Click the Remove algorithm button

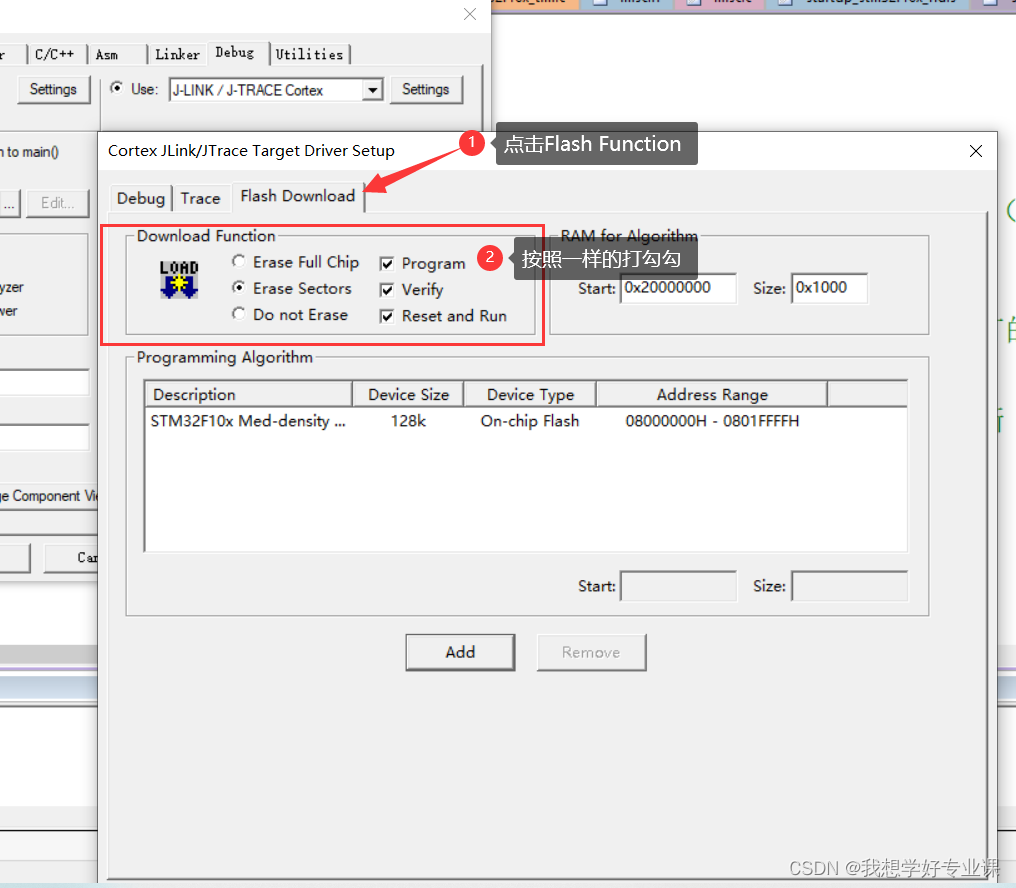coord(591,652)
